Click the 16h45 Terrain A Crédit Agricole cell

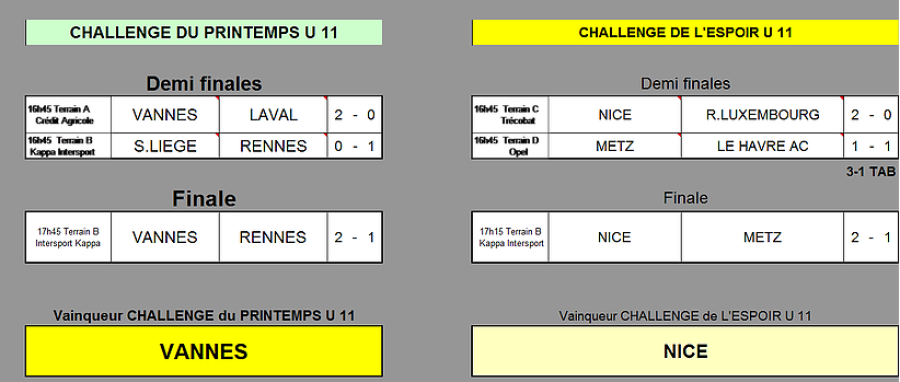pyautogui.click(x=68, y=115)
